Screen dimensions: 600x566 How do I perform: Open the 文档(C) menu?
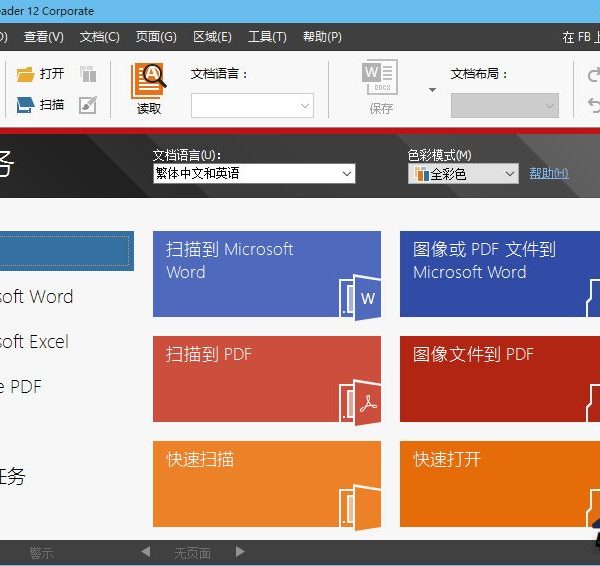click(x=99, y=37)
